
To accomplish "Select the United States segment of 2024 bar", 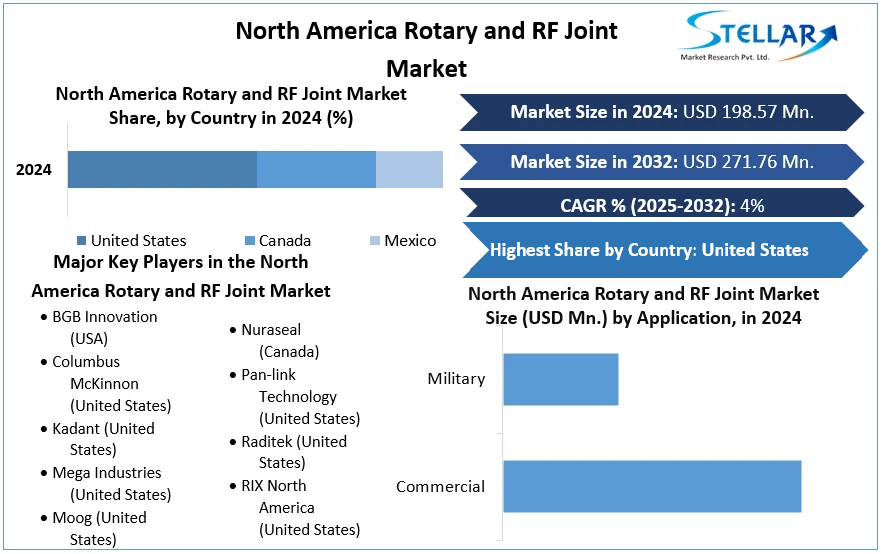I will tap(162, 170).
